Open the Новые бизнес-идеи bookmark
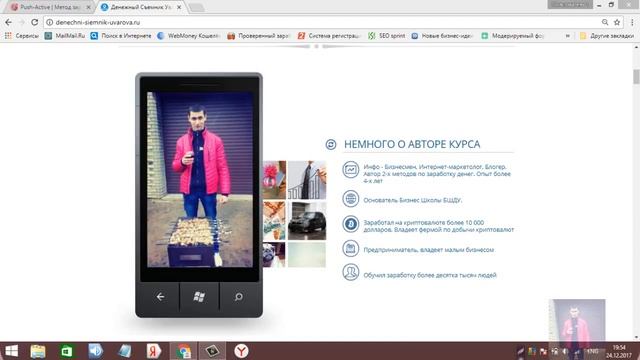 [442, 36]
